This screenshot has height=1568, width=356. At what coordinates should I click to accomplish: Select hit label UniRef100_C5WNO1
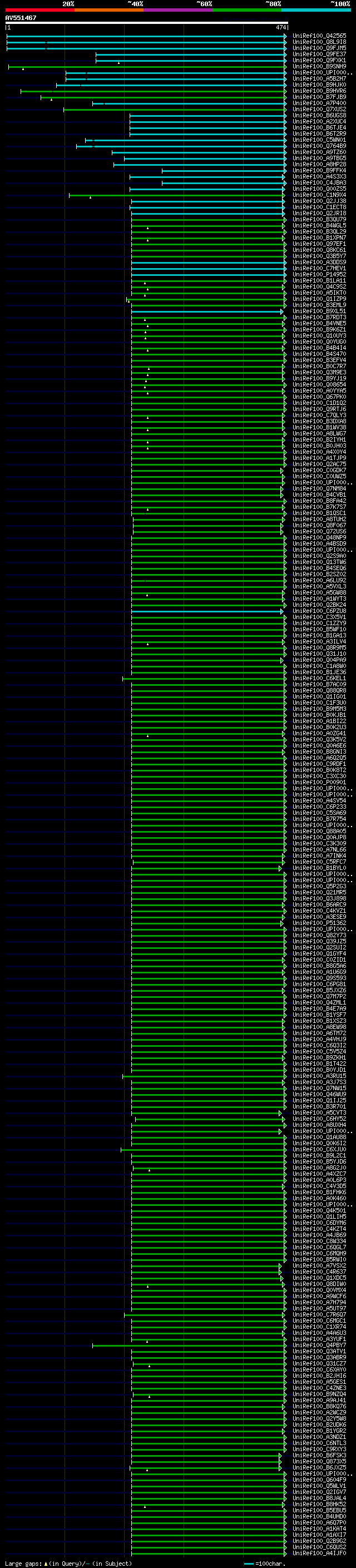click(319, 140)
